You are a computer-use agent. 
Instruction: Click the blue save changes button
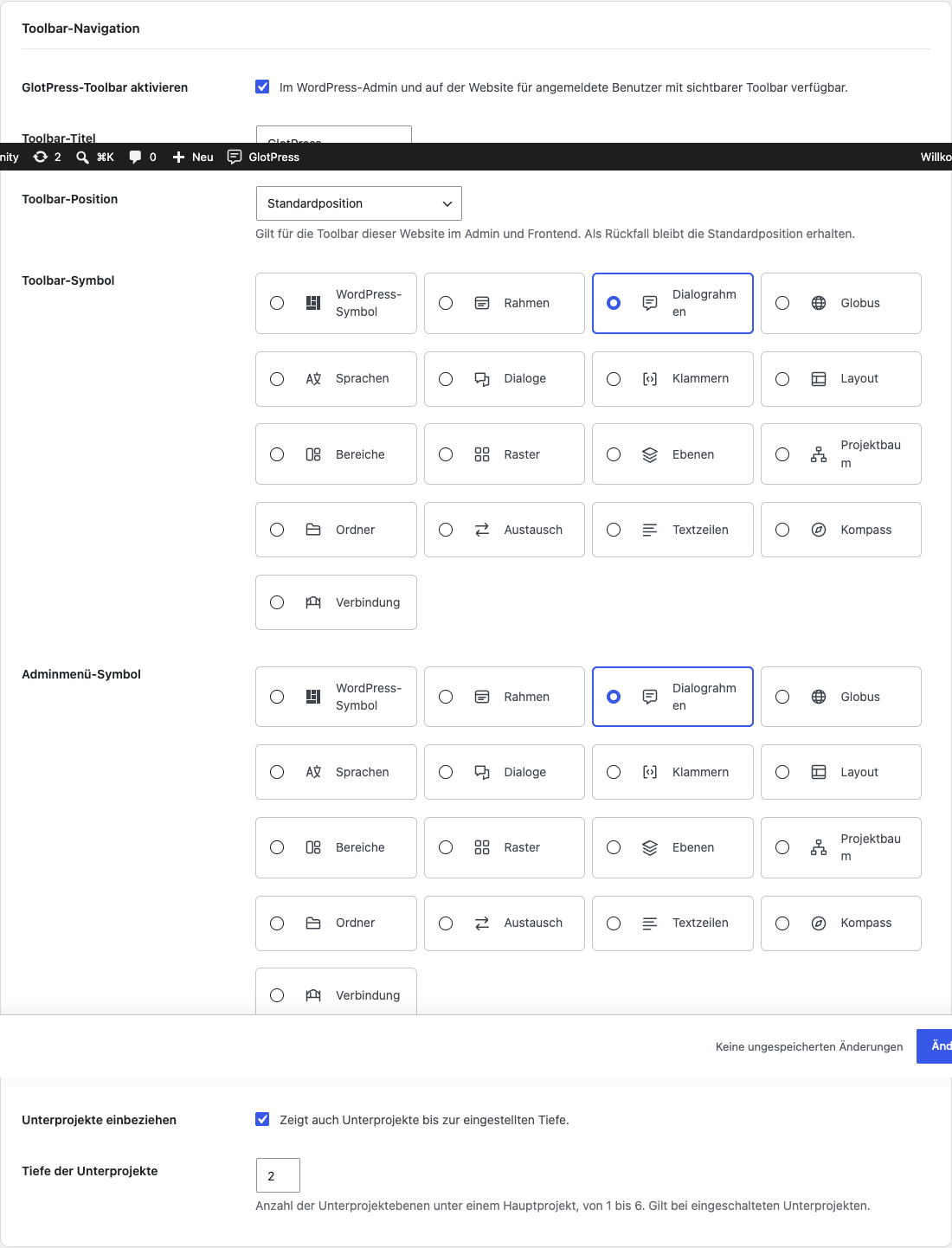pos(935,1046)
